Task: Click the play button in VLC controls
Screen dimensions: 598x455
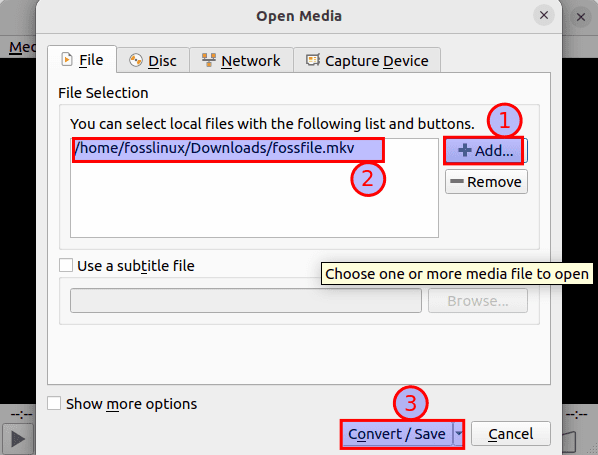Action: [x=18, y=439]
